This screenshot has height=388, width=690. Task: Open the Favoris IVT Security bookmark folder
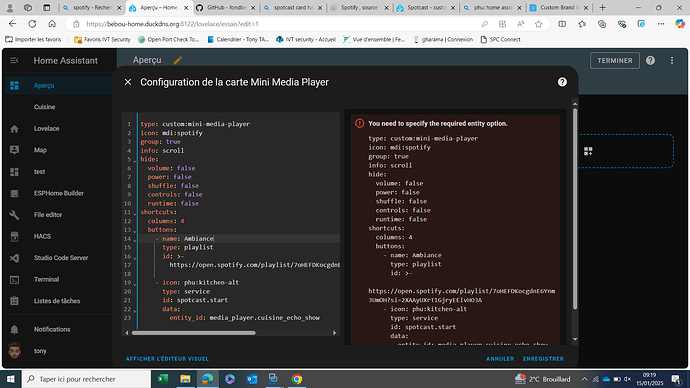(x=102, y=40)
